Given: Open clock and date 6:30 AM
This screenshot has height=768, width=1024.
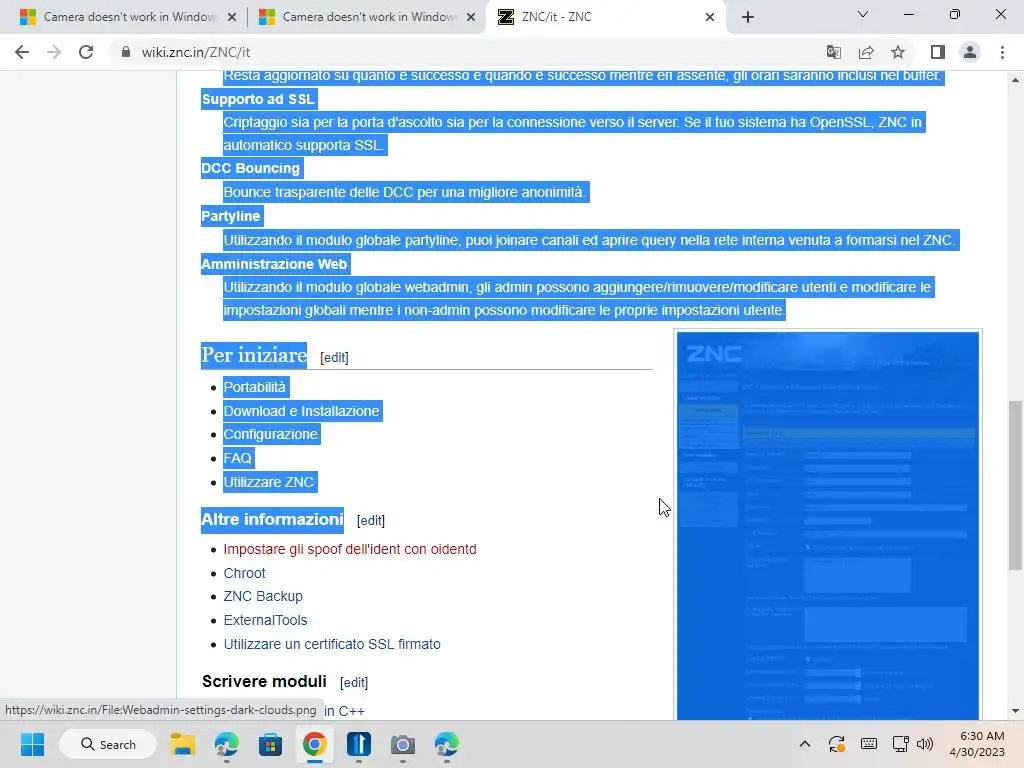Looking at the screenshot, I should pyautogui.click(x=977, y=744).
